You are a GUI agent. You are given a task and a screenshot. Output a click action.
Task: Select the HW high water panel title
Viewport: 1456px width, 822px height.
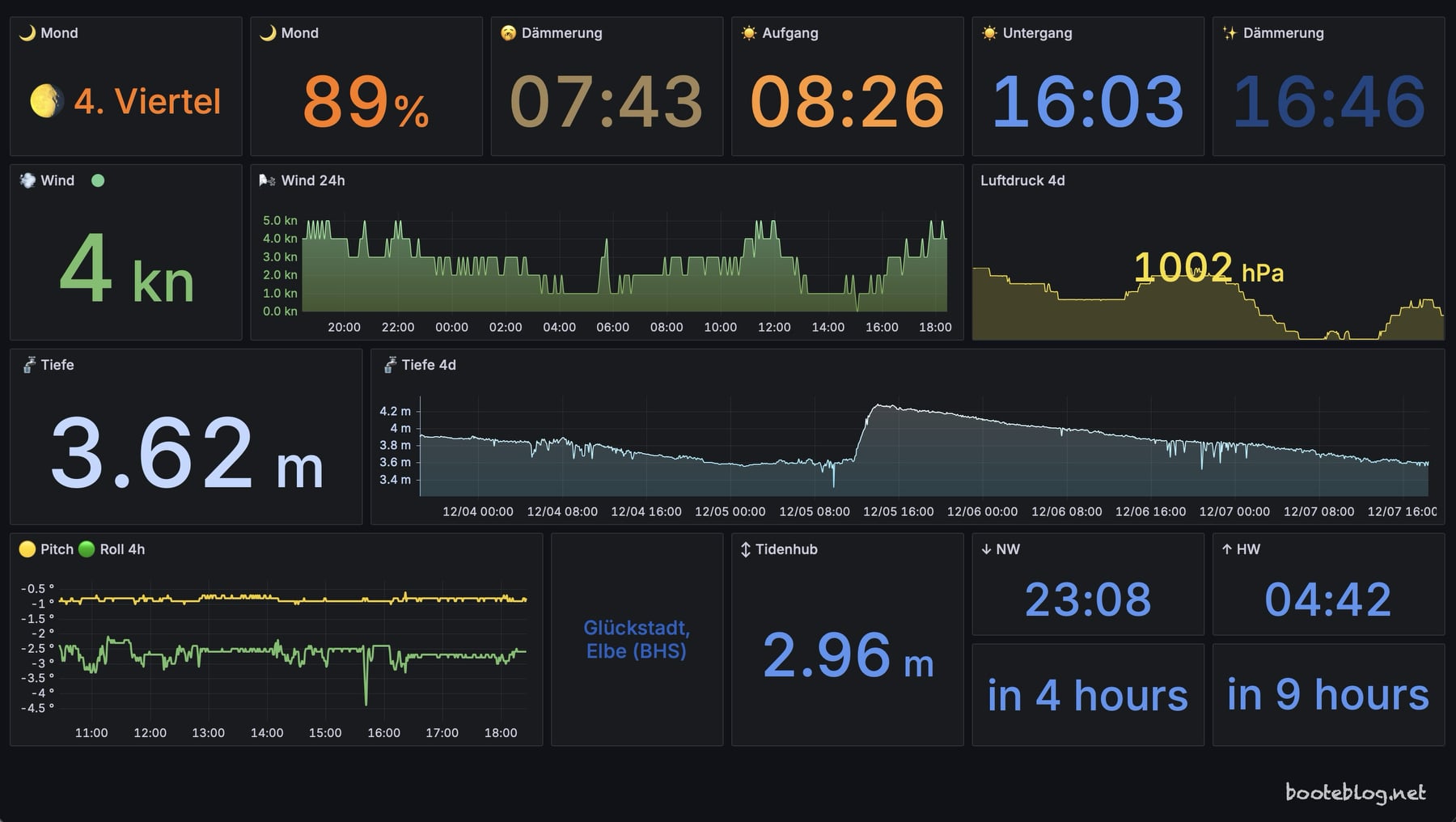(x=1247, y=549)
